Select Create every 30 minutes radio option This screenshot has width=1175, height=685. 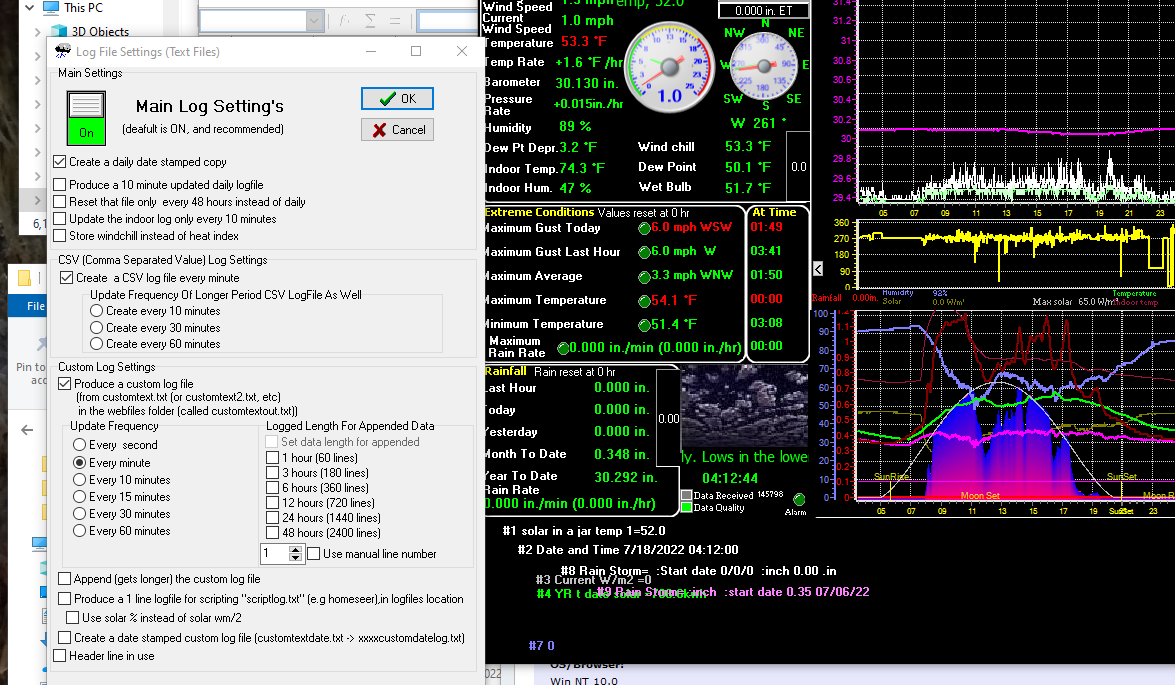tap(96, 328)
